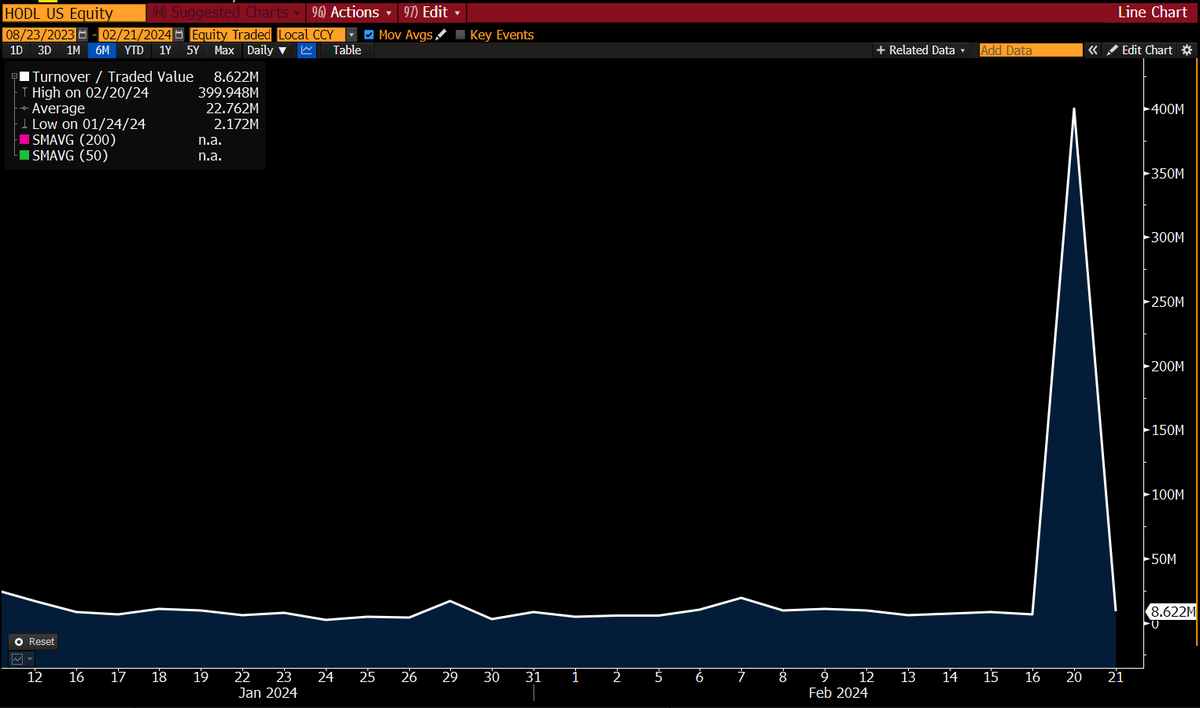The width and height of the screenshot is (1200, 708).
Task: Click the Local CCY currency field
Action: pyautogui.click(x=310, y=35)
